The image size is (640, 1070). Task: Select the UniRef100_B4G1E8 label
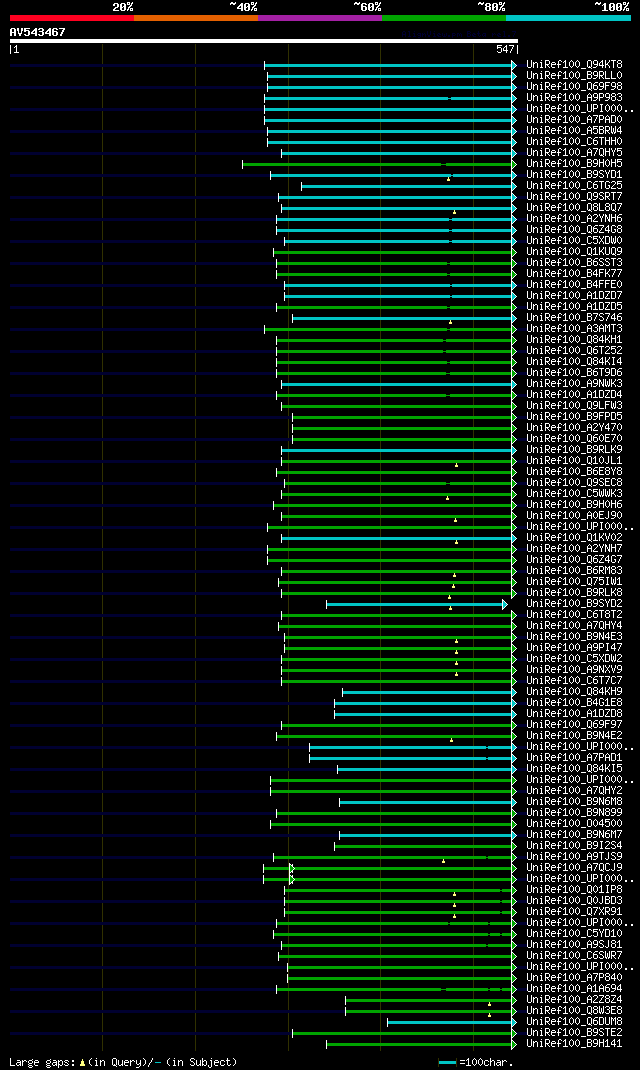pyautogui.click(x=574, y=703)
